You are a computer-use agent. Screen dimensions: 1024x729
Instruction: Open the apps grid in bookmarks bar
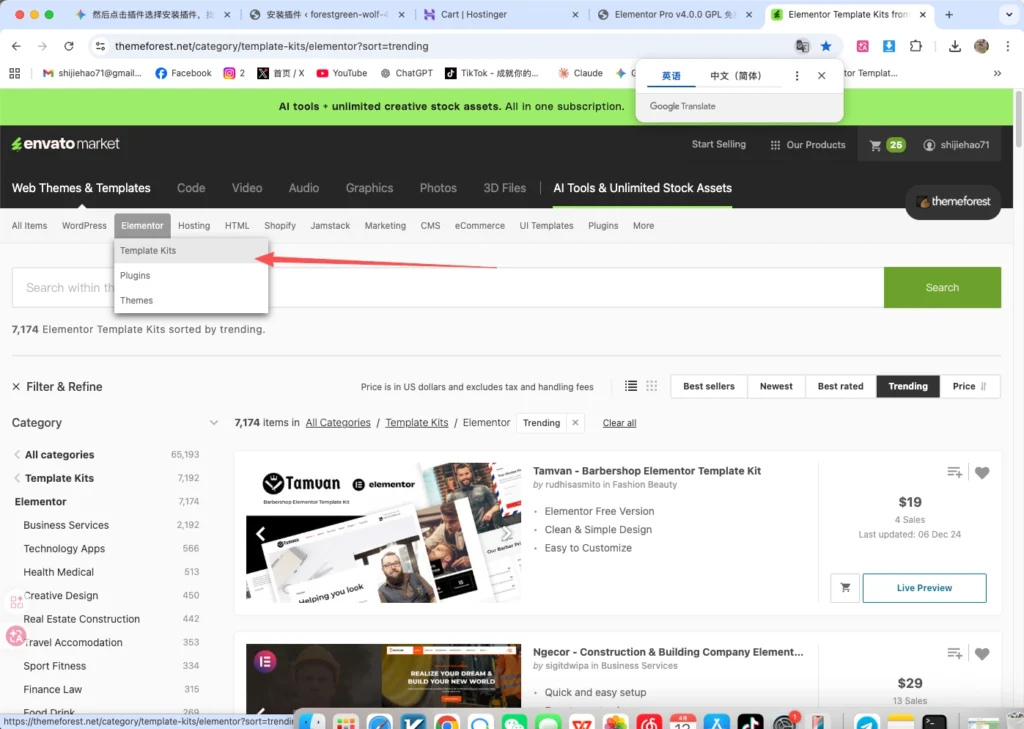pos(14,73)
